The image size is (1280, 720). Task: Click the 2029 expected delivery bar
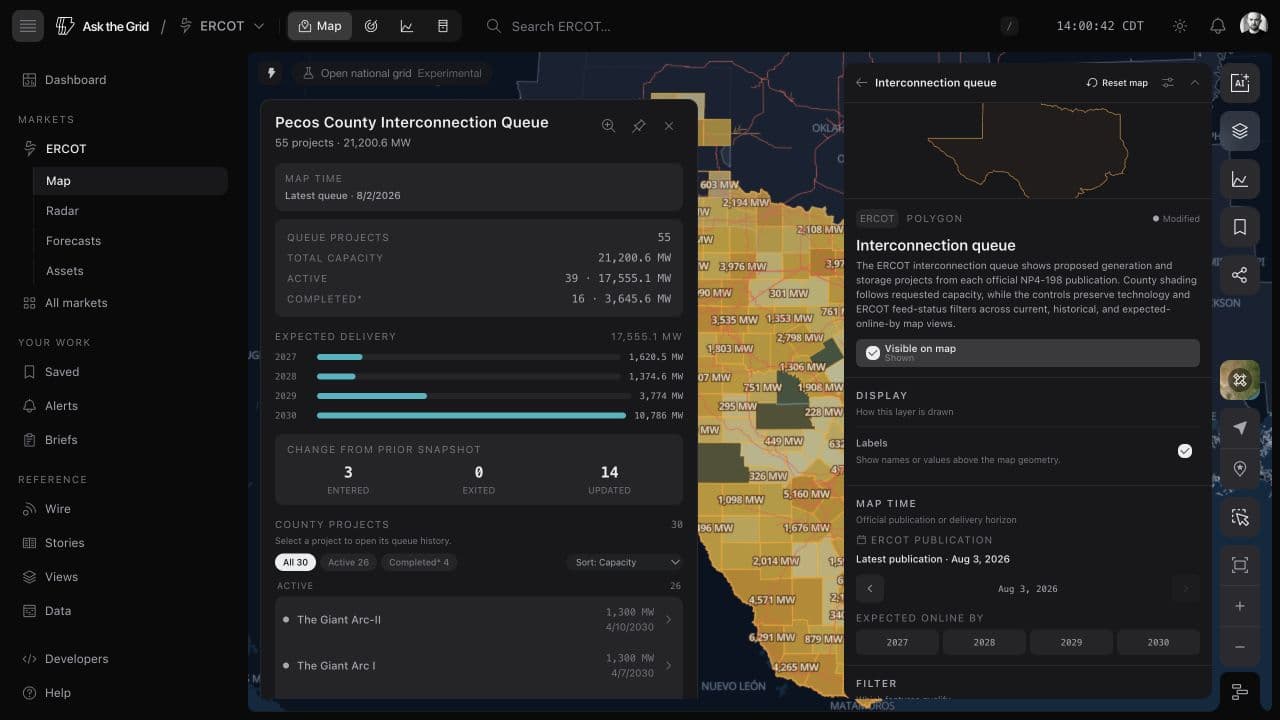click(x=372, y=395)
